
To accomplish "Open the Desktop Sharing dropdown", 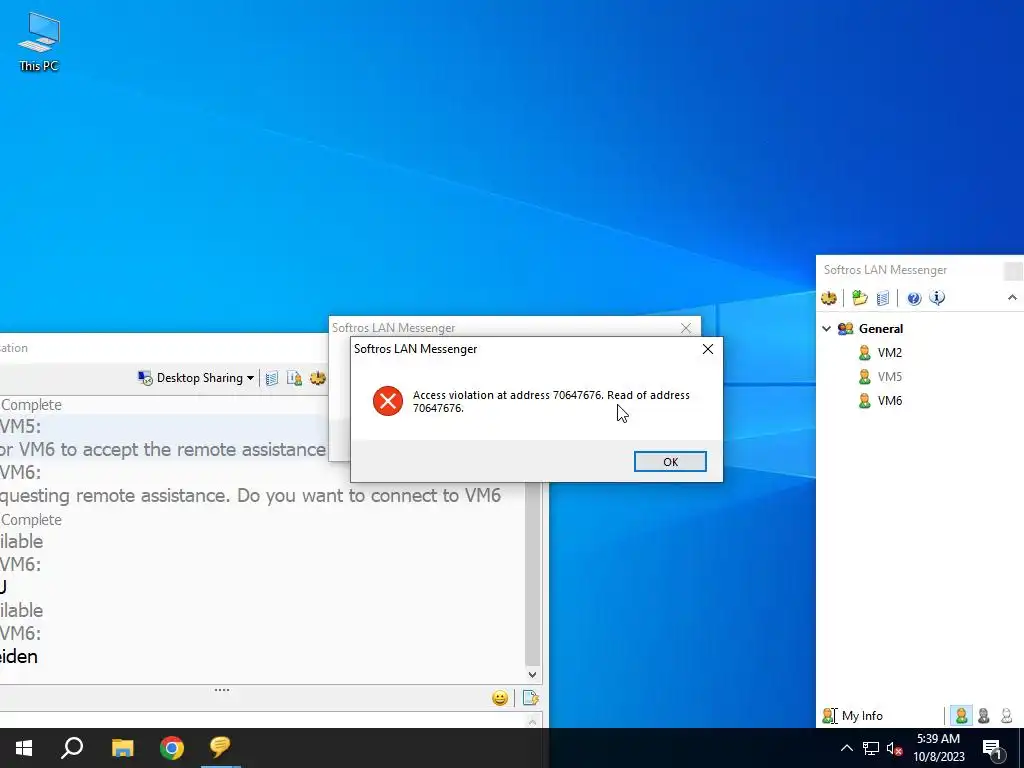I will [x=250, y=378].
